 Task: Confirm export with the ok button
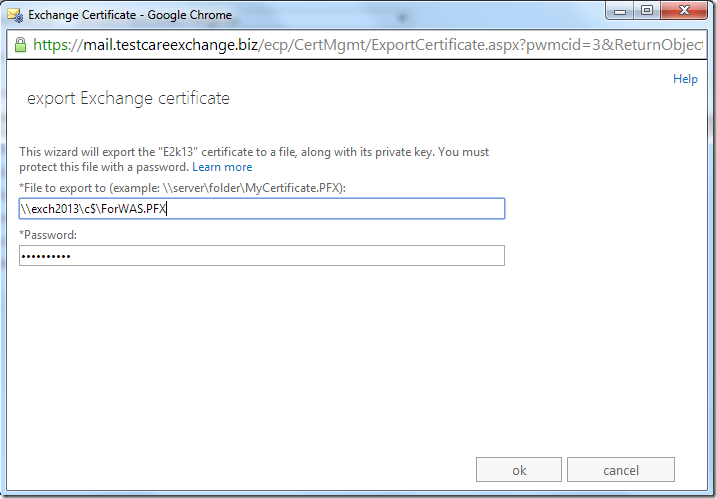[519, 470]
